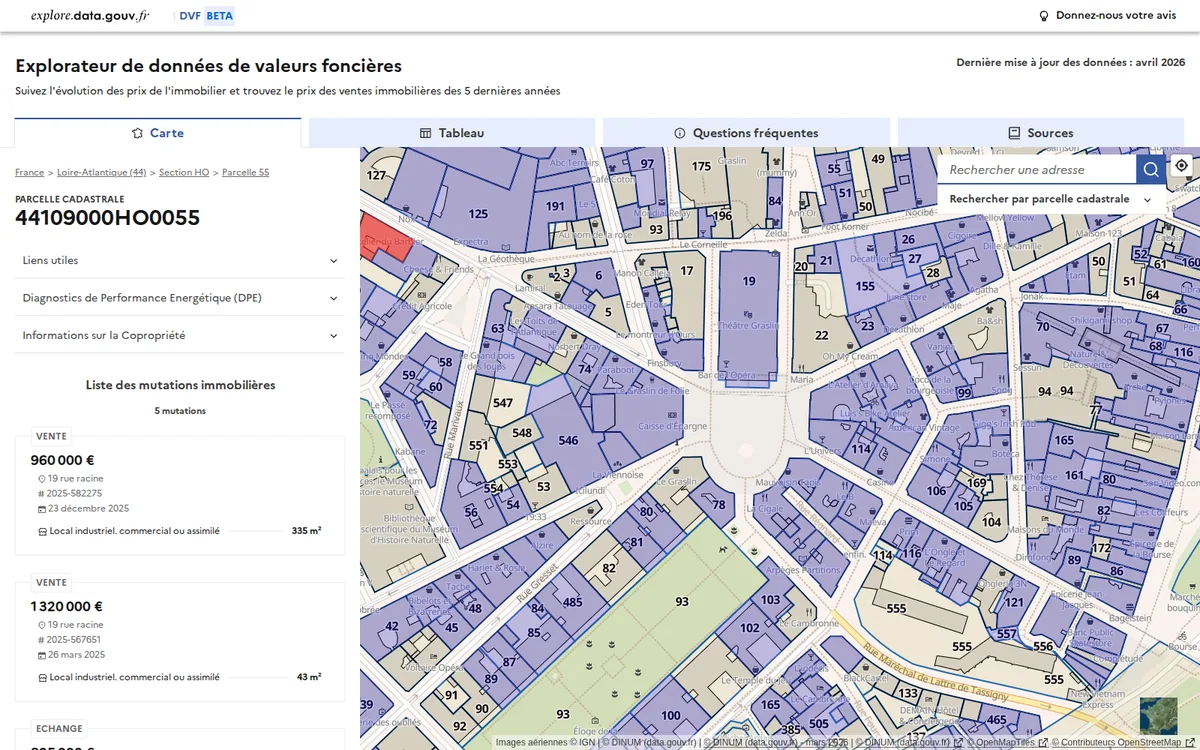Select the 1 320 000 € sale card
This screenshot has height=750, width=1200.
pos(180,641)
